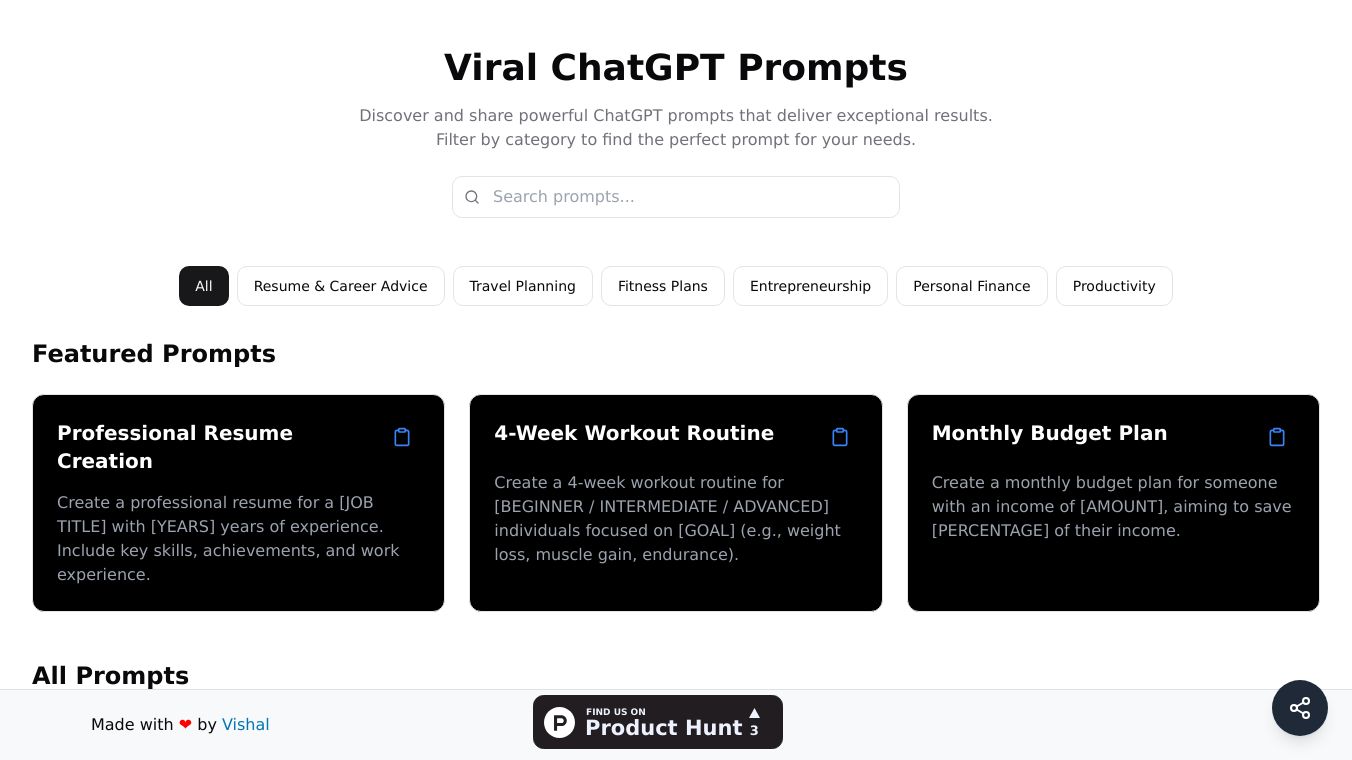The width and height of the screenshot is (1352, 760).
Task: Show Fitness Plans prompts
Action: coord(662,286)
